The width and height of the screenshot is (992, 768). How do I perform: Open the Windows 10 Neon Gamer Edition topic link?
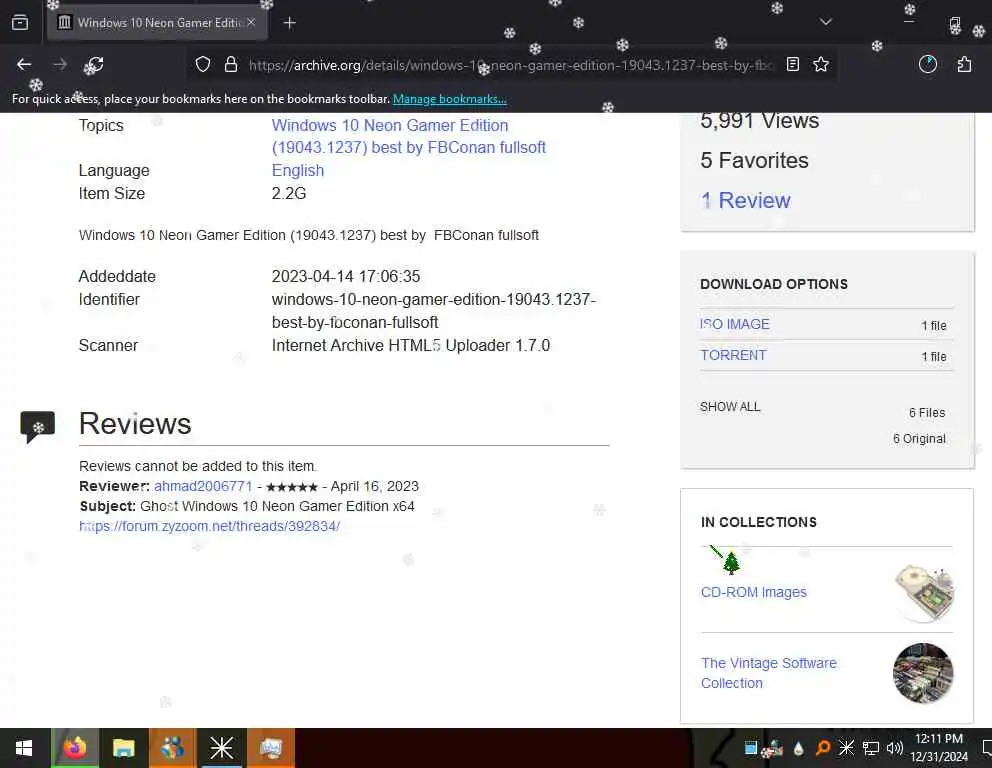tap(409, 136)
